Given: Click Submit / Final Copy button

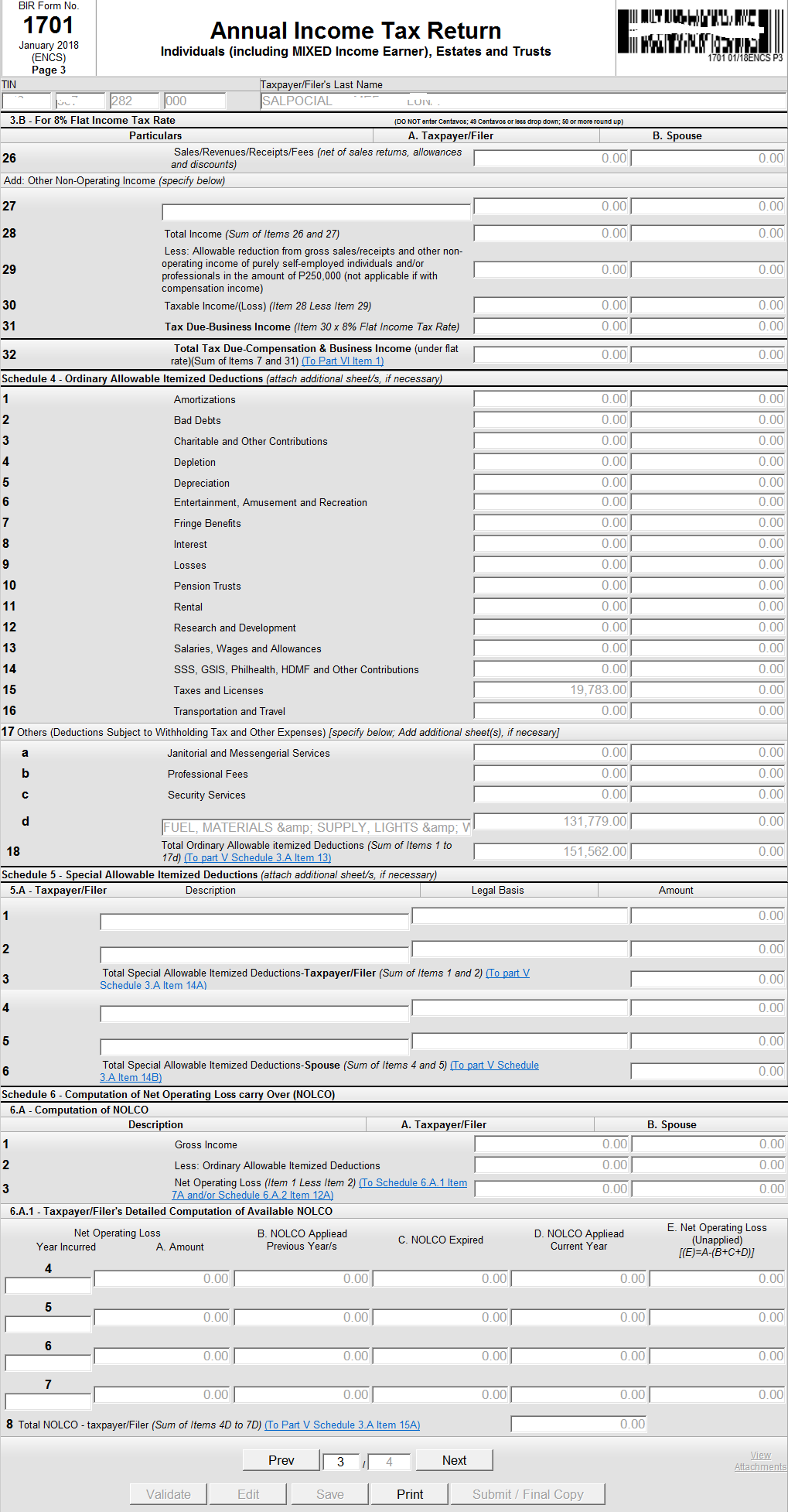Looking at the screenshot, I should (528, 1494).
